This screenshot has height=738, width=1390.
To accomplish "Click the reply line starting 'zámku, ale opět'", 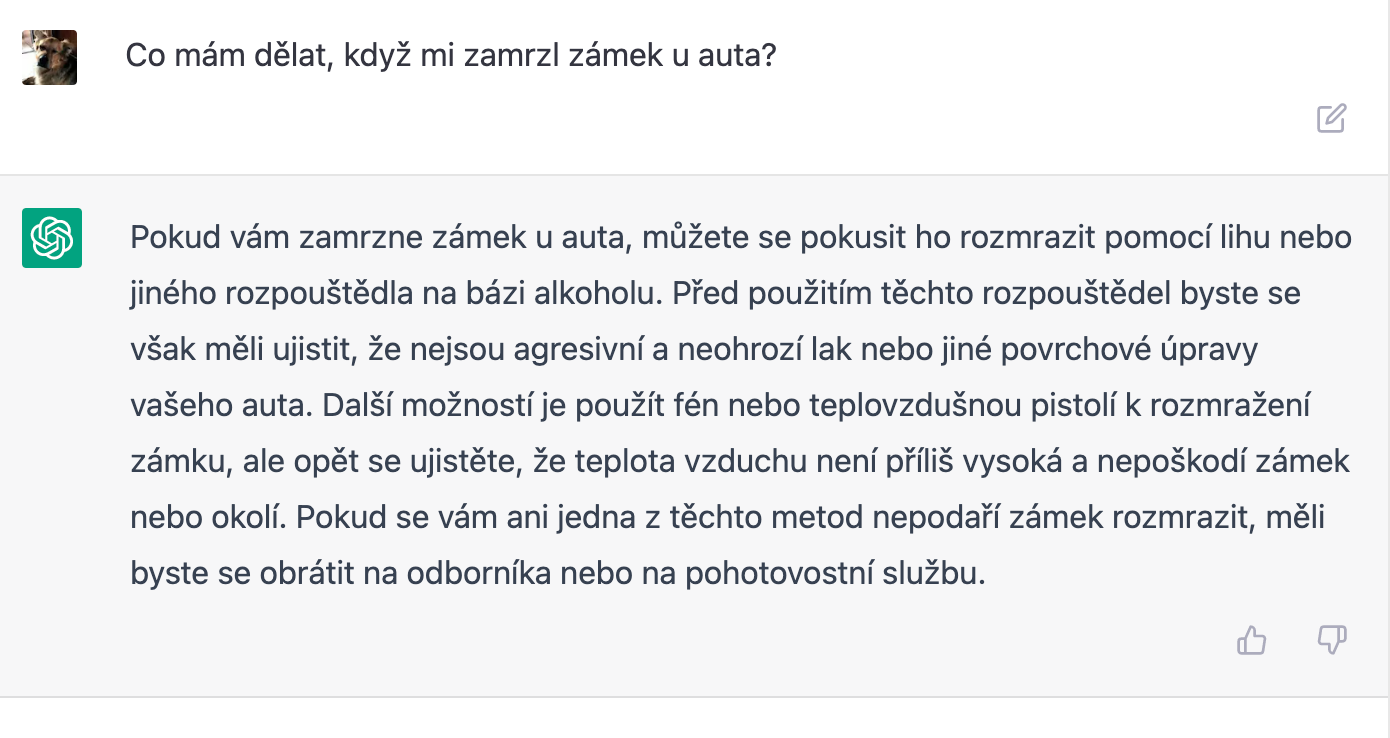I will (740, 462).
